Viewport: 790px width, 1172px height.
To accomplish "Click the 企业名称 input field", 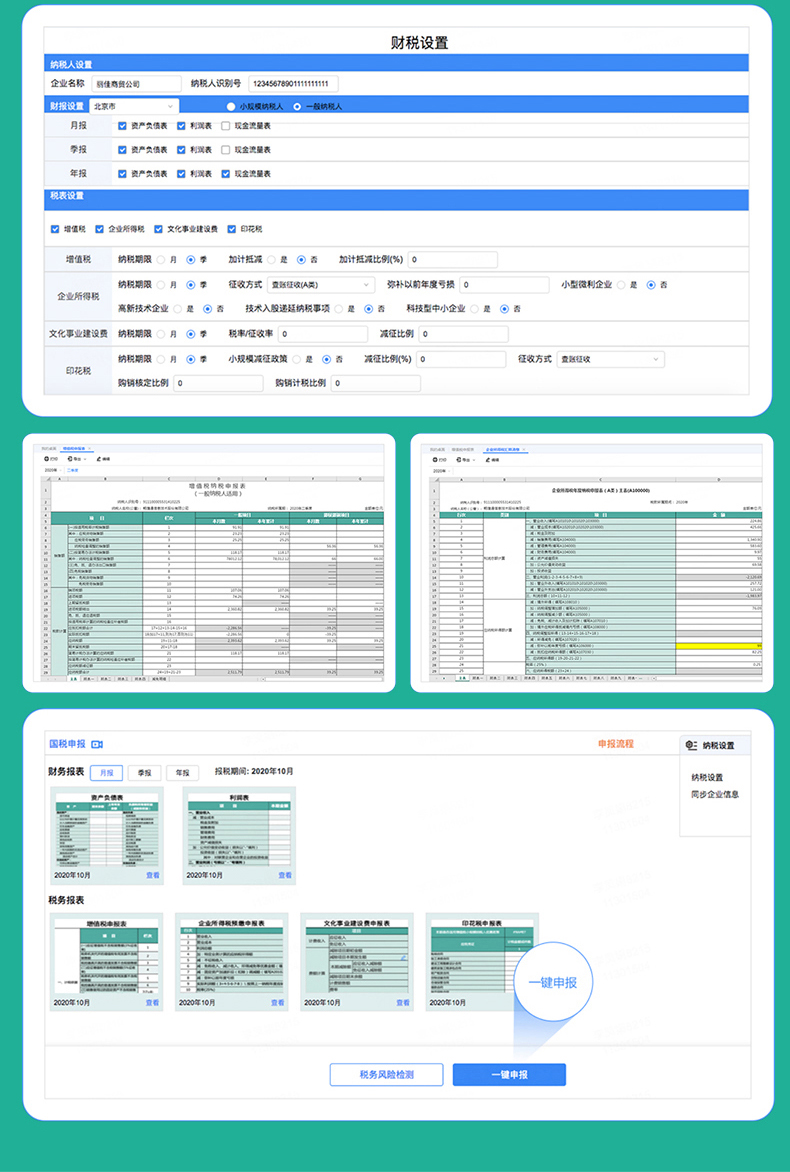I will click(x=136, y=83).
